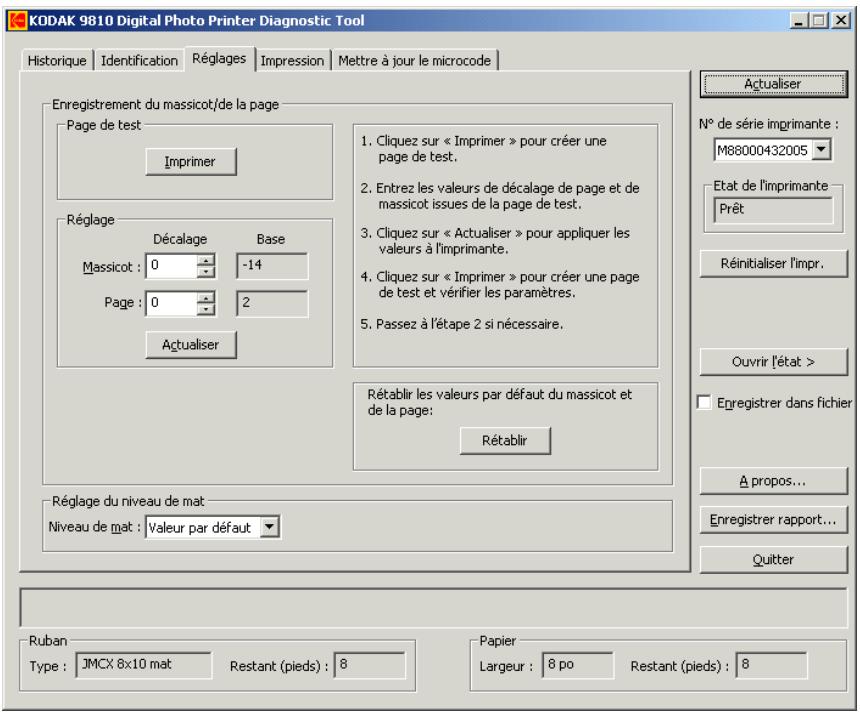Switch to the Identification tab
The height and width of the screenshot is (712, 860).
point(139,60)
